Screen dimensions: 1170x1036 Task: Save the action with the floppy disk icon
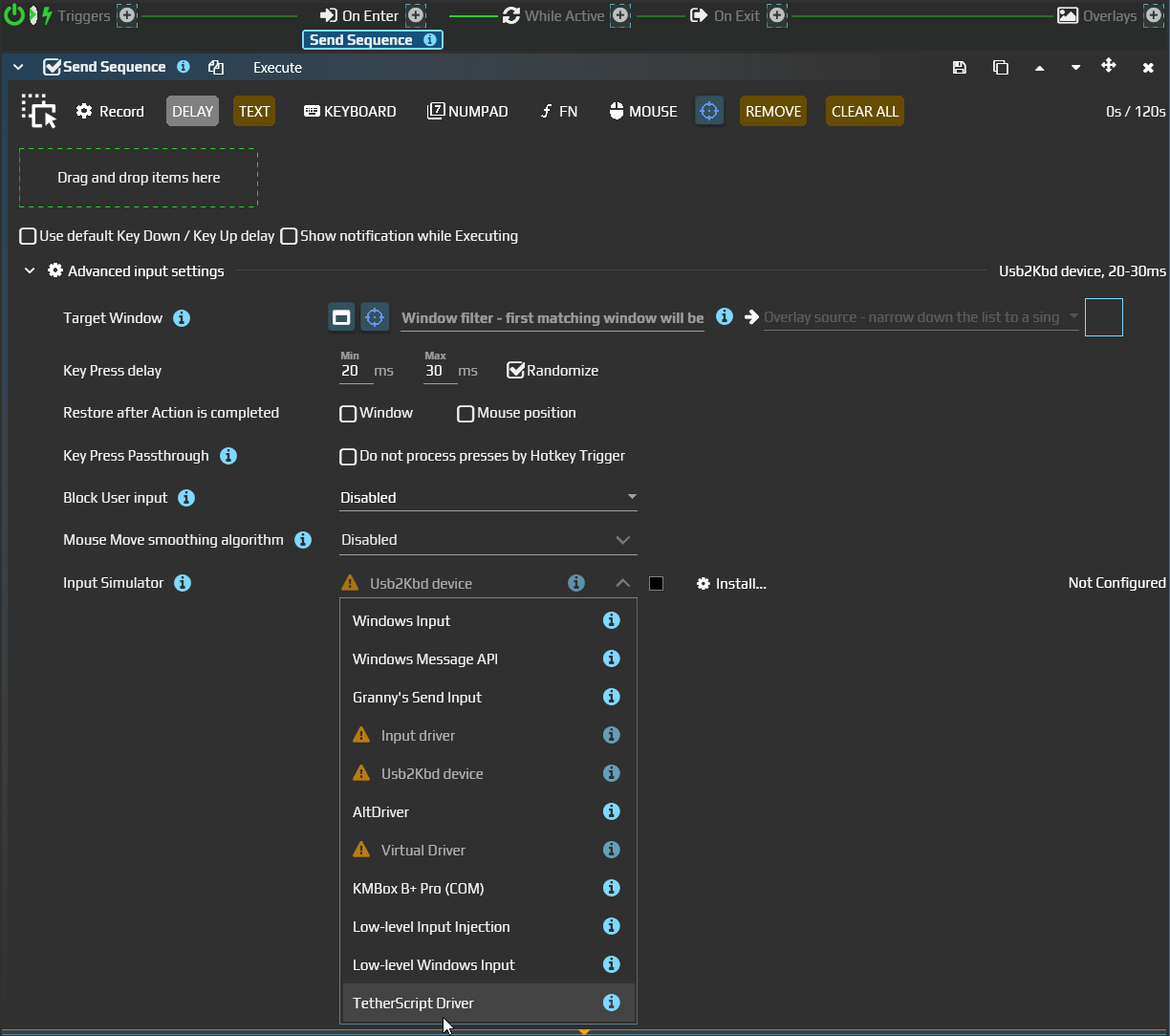960,67
